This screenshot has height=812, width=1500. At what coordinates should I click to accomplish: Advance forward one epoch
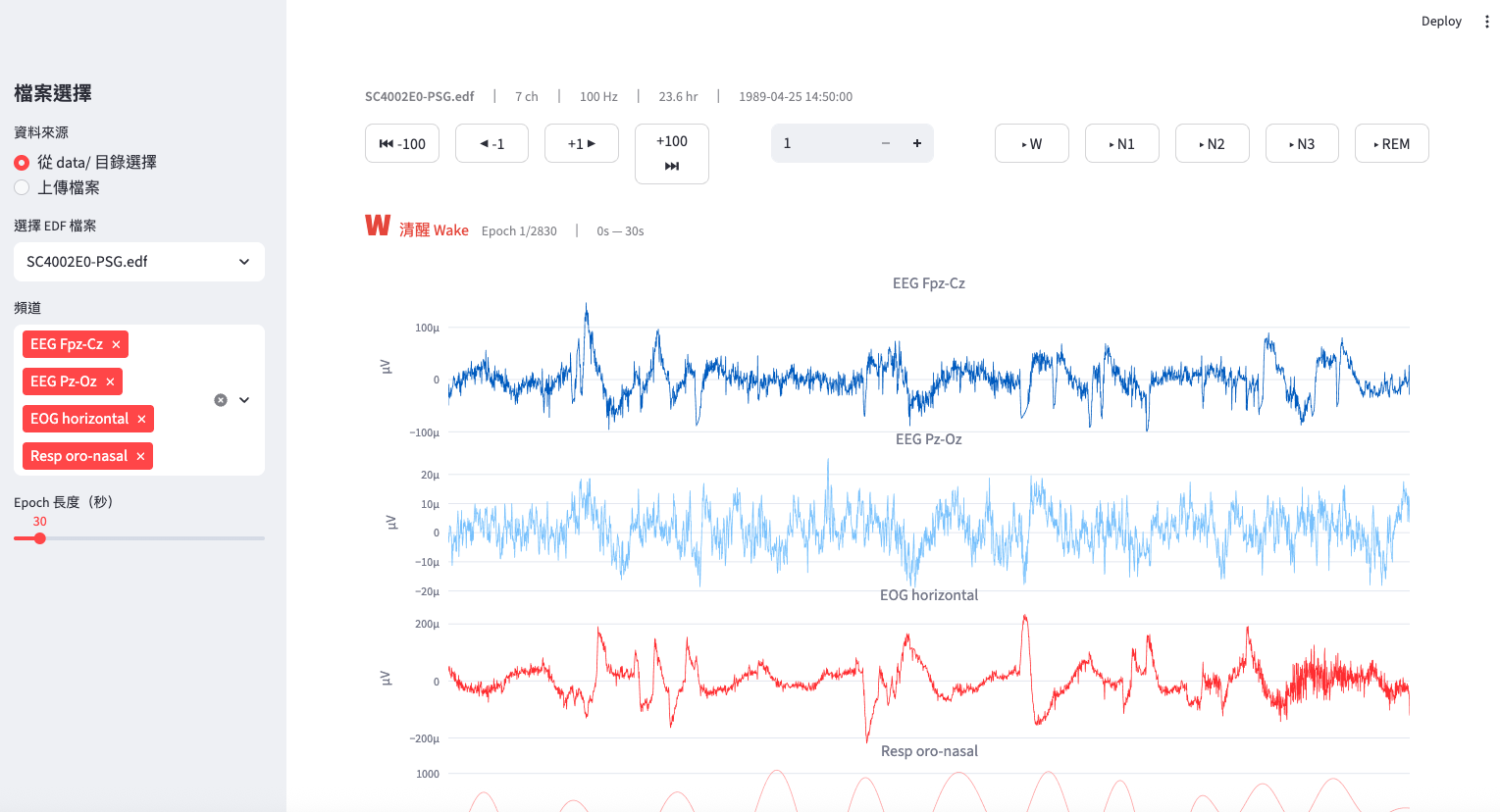(582, 143)
